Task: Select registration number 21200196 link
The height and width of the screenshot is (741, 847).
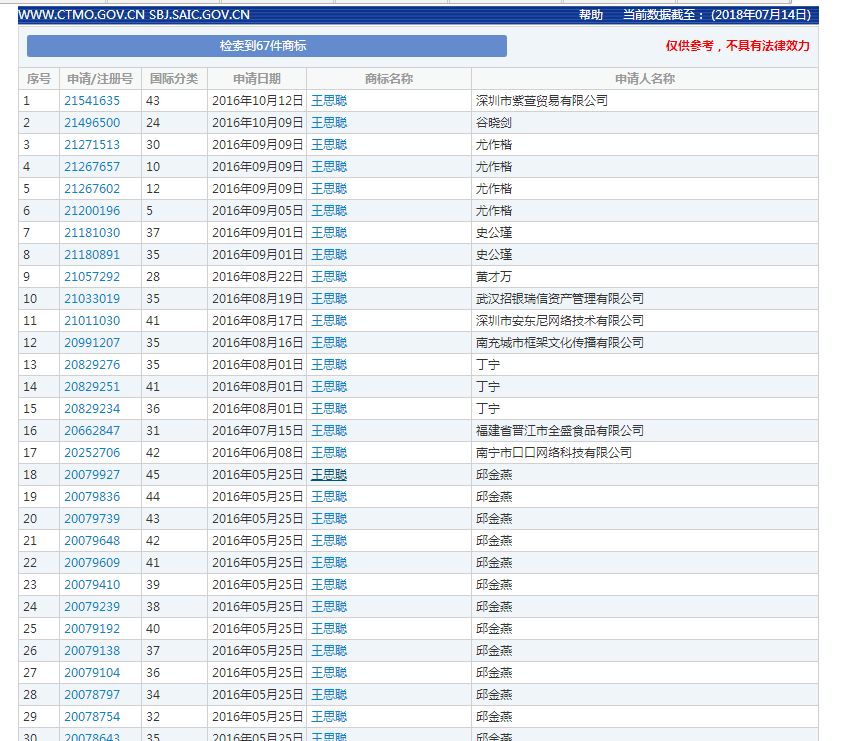Action: click(x=92, y=211)
